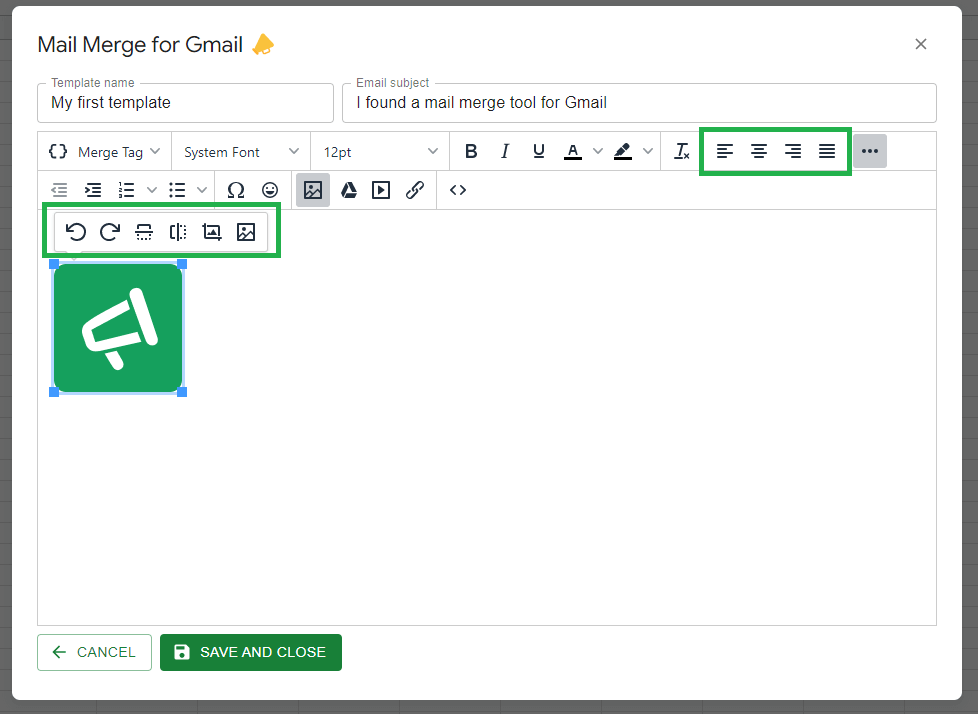Align text center

pyautogui.click(x=758, y=151)
